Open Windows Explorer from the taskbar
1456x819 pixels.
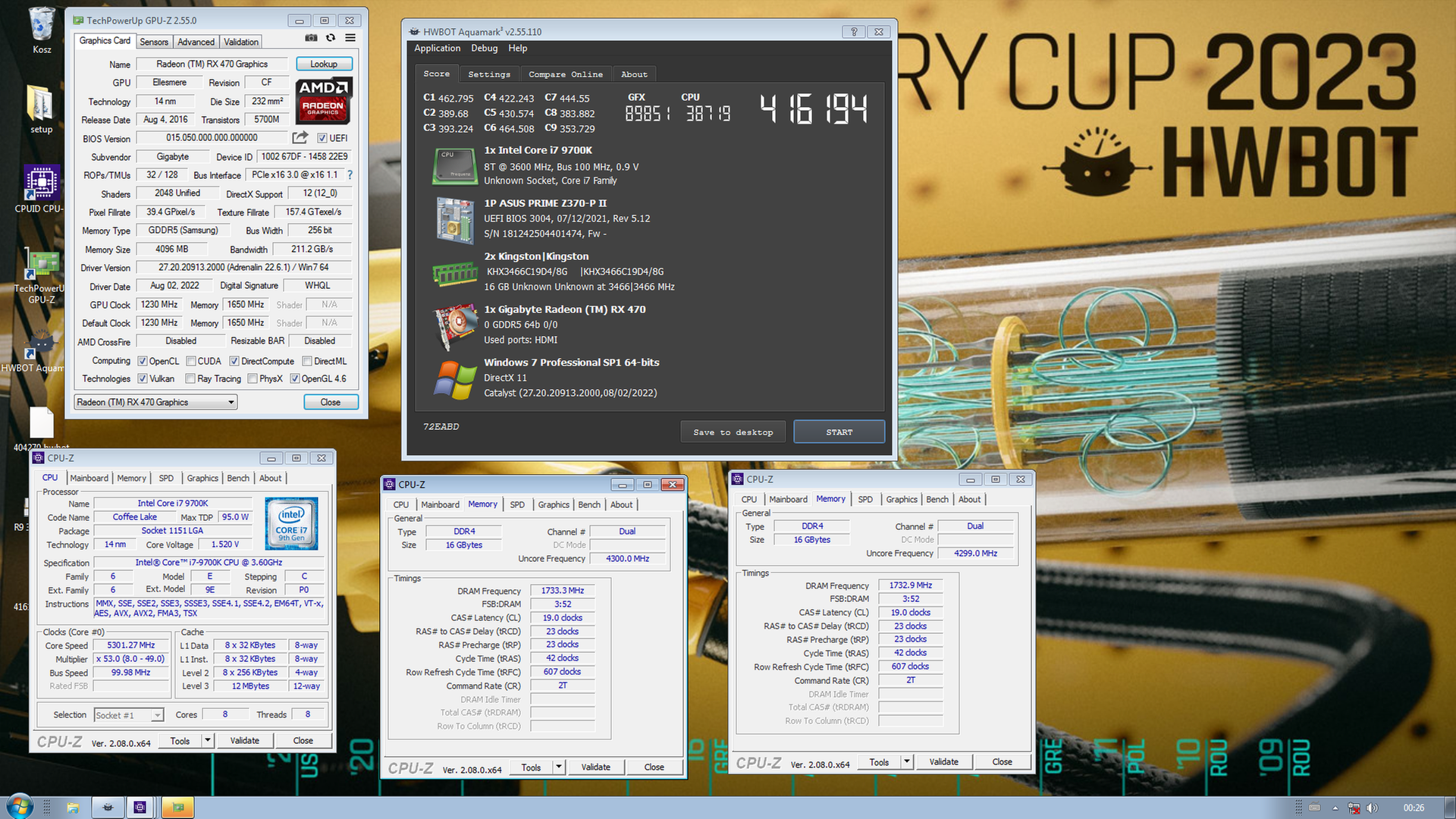point(73,808)
